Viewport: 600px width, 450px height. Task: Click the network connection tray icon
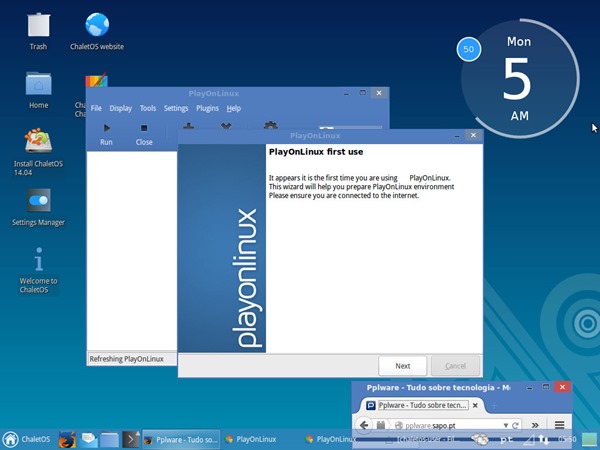(543, 439)
